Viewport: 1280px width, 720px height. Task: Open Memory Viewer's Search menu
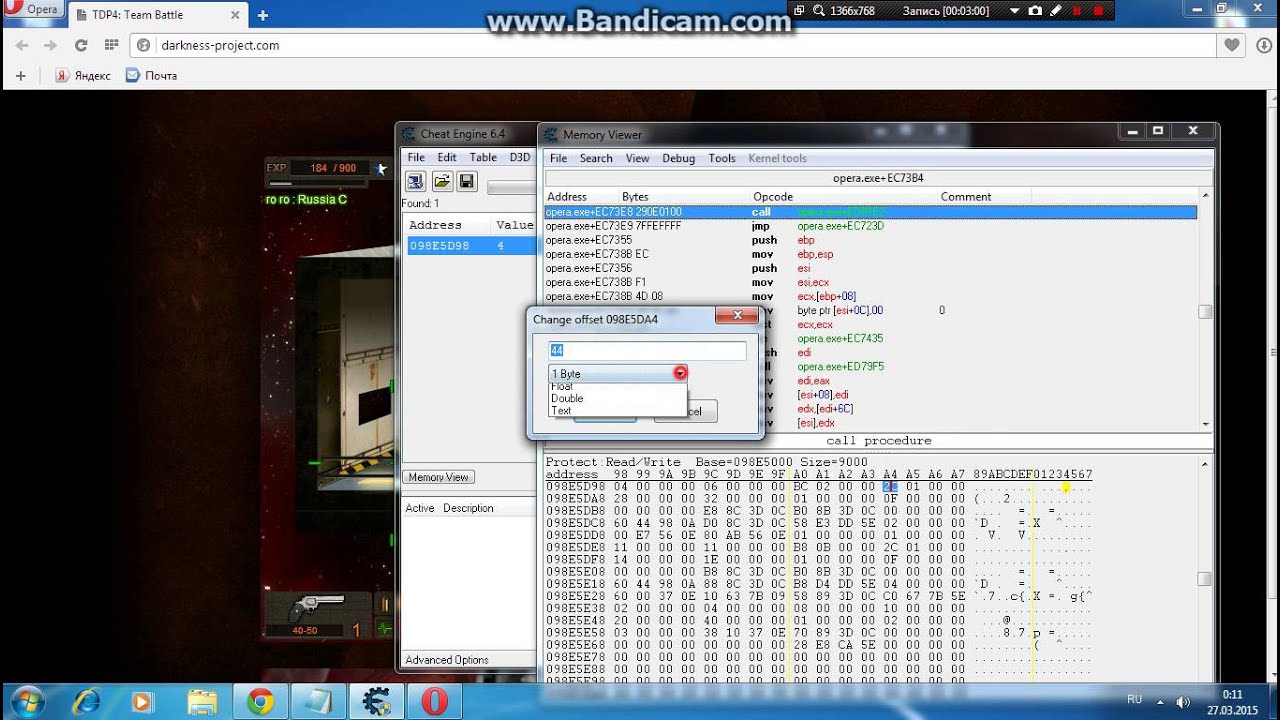pyautogui.click(x=596, y=158)
